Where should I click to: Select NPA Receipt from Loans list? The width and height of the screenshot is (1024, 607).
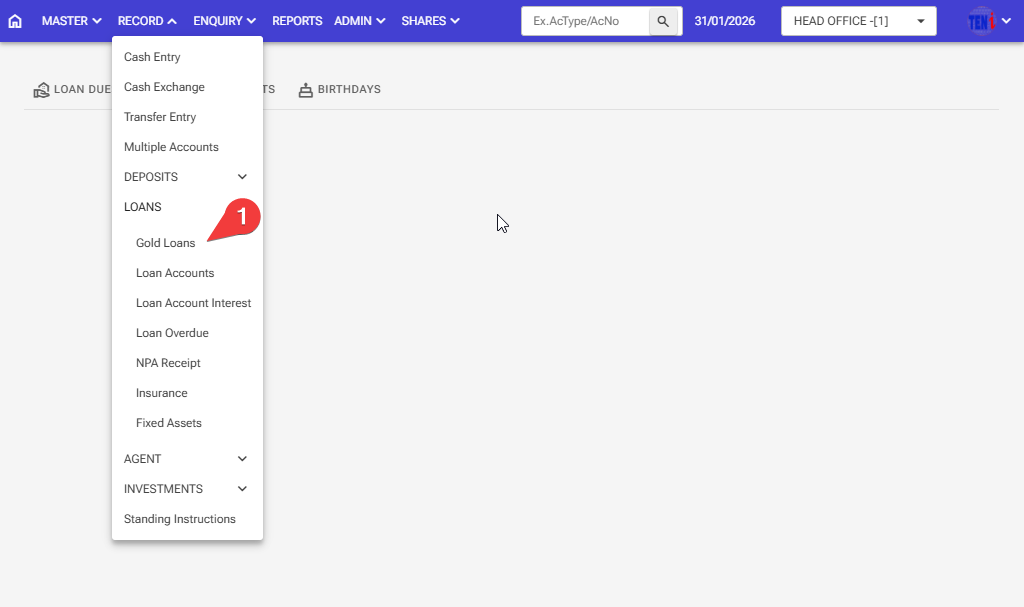[168, 363]
